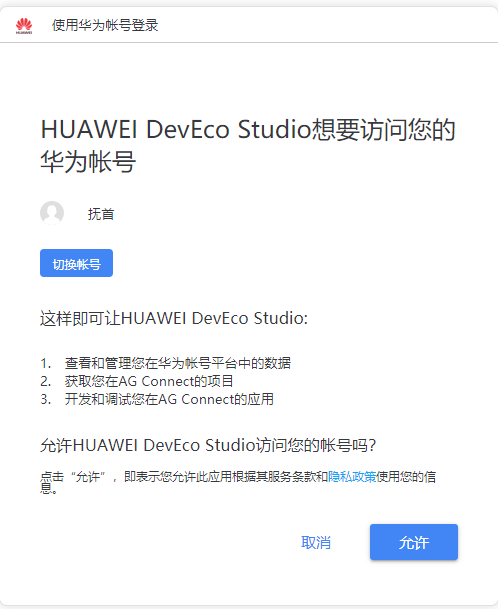Click the blue 允许 button
This screenshot has height=609, width=498.
414,542
